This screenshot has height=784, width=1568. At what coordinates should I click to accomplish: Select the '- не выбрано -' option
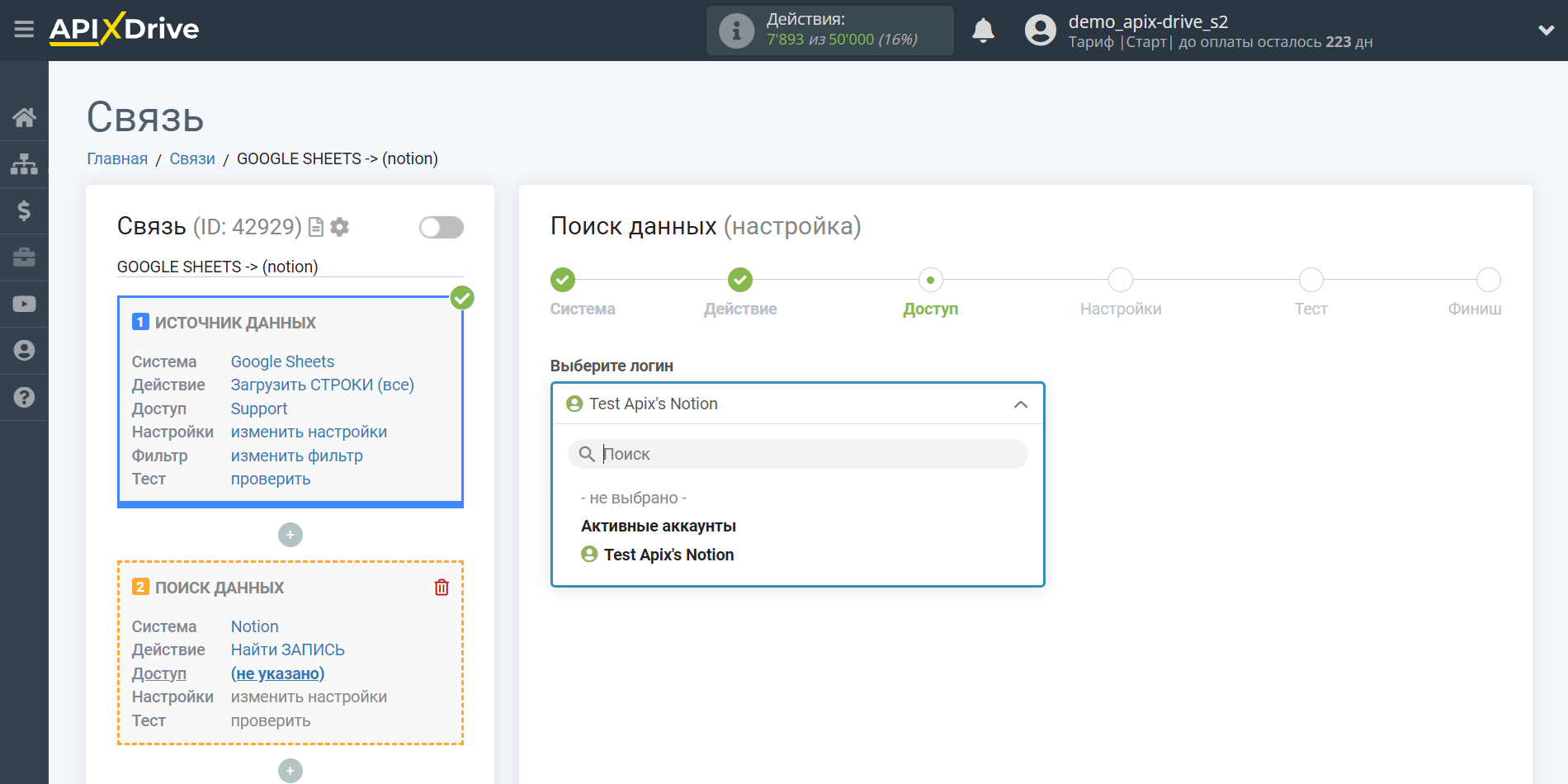click(x=634, y=498)
